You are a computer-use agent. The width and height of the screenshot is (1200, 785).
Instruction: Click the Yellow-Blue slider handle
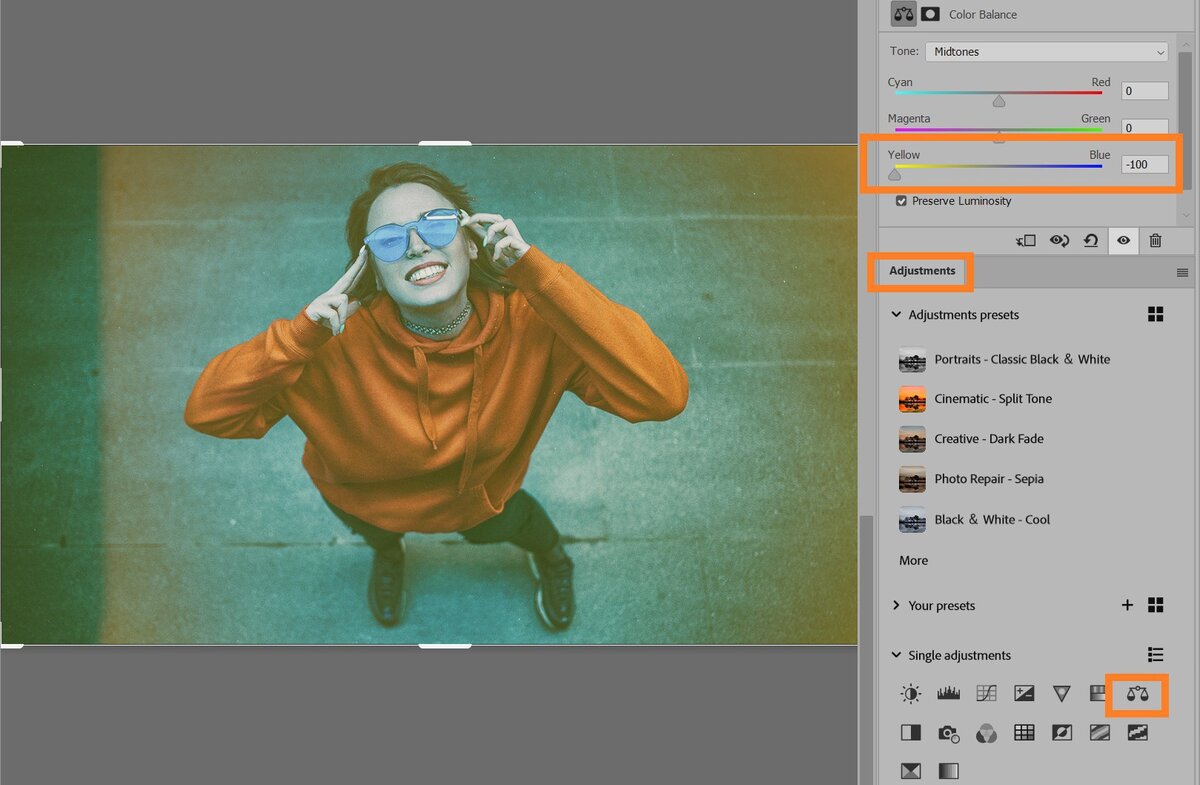pyautogui.click(x=894, y=174)
